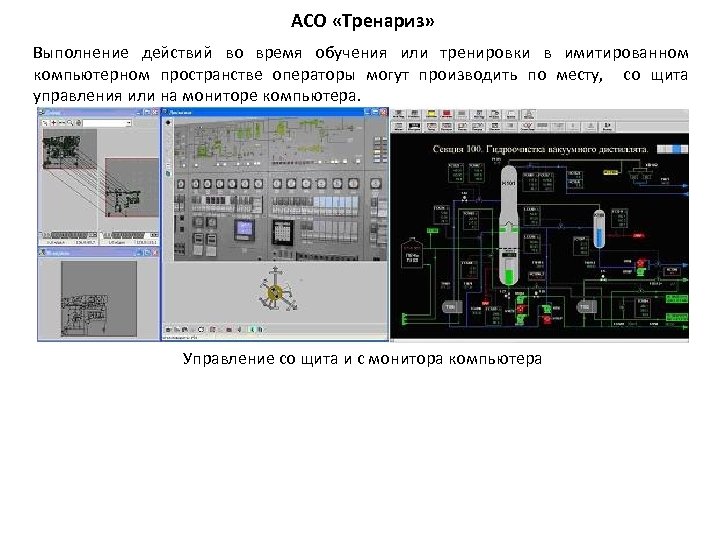The width and height of the screenshot is (720, 540).
Task: Select the magnifier tool in map toolbar
Action: pyautogui.click(x=70, y=123)
